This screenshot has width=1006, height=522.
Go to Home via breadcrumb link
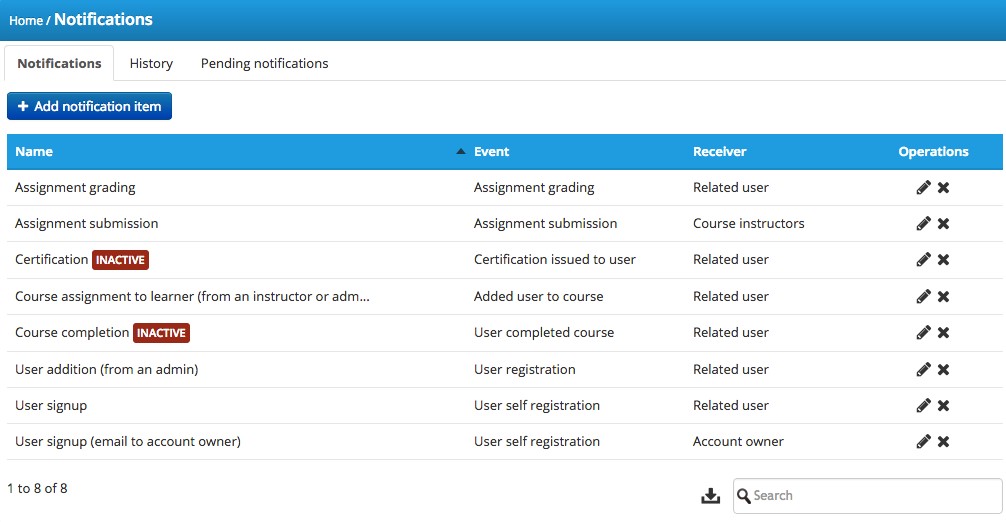click(25, 20)
